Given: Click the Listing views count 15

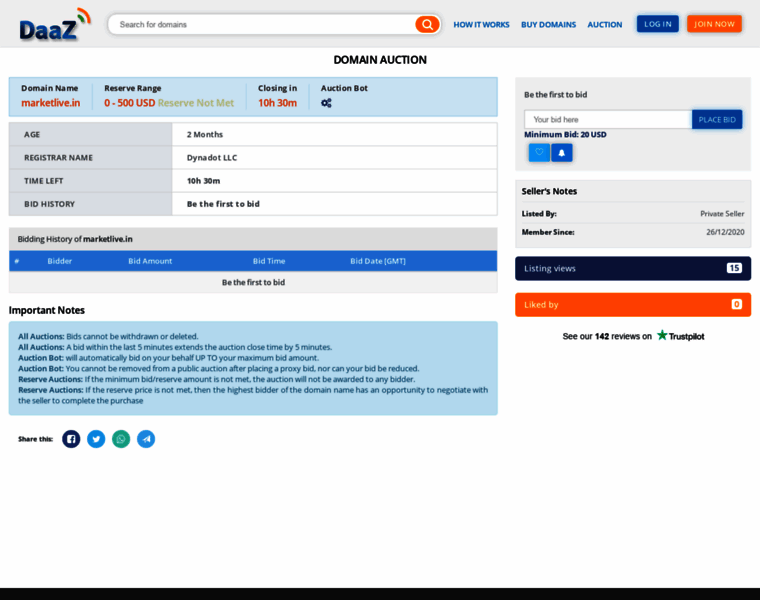Looking at the screenshot, I should 734,268.
